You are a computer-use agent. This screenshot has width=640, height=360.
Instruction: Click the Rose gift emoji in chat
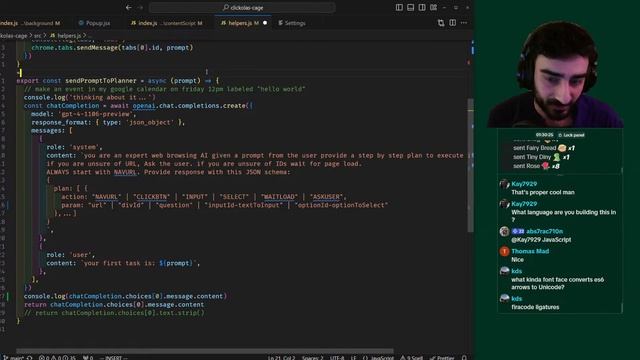point(545,166)
